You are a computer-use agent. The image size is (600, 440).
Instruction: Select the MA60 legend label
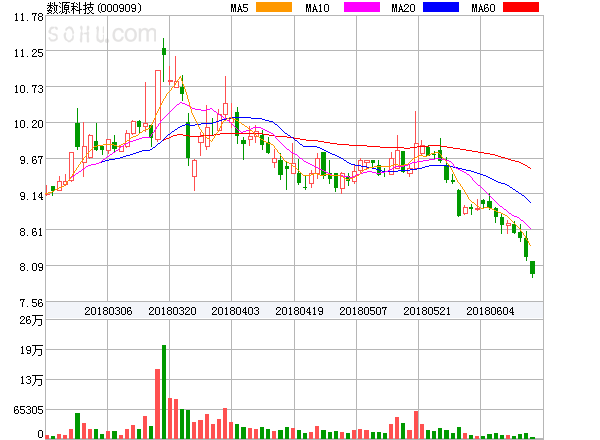pos(484,8)
